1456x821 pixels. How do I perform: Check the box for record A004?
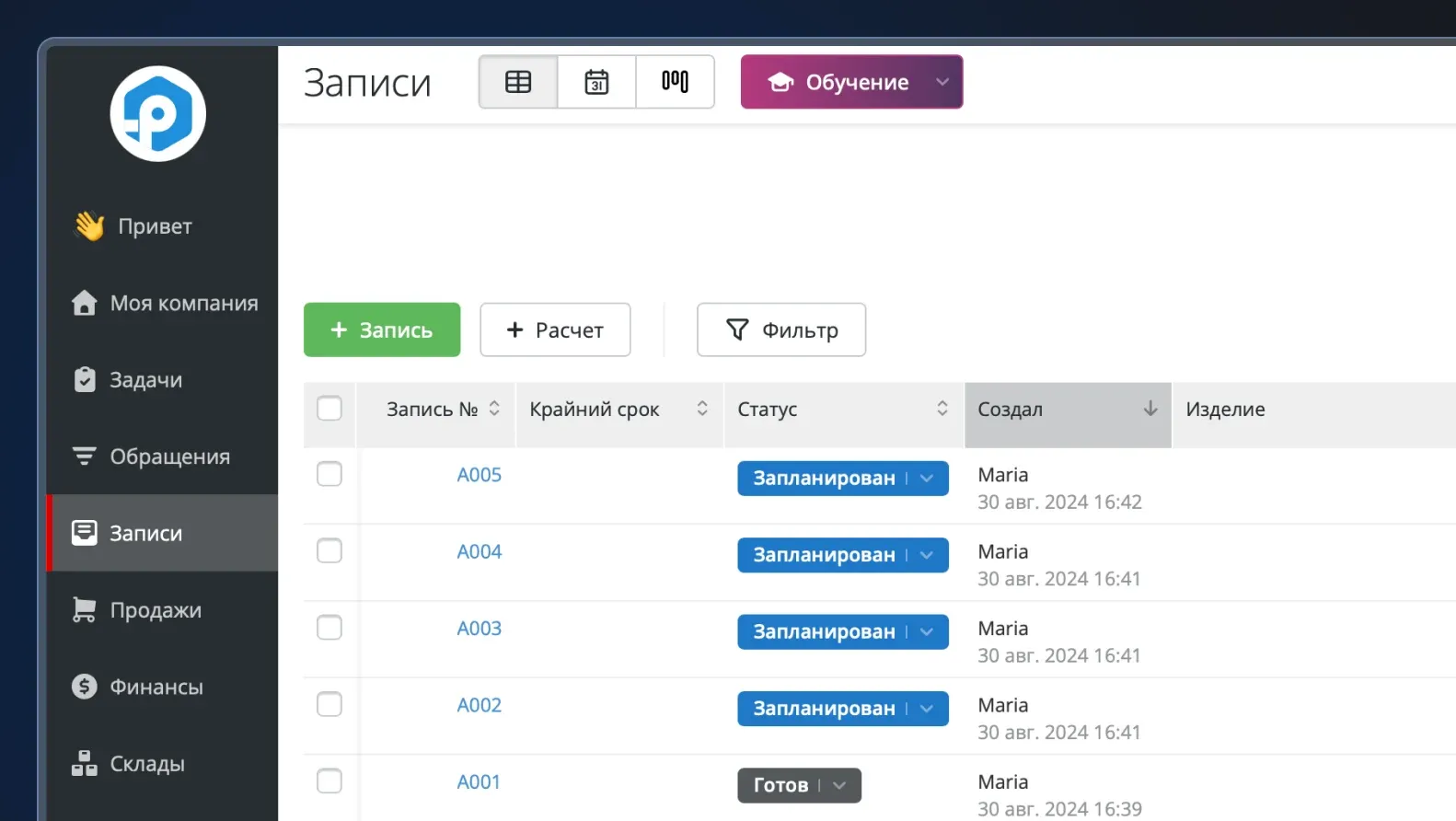(329, 550)
